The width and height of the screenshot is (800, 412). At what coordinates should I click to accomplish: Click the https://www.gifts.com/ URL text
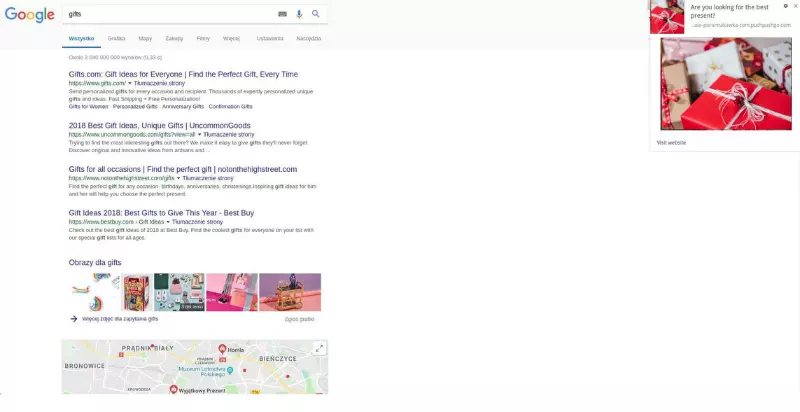coord(97,83)
